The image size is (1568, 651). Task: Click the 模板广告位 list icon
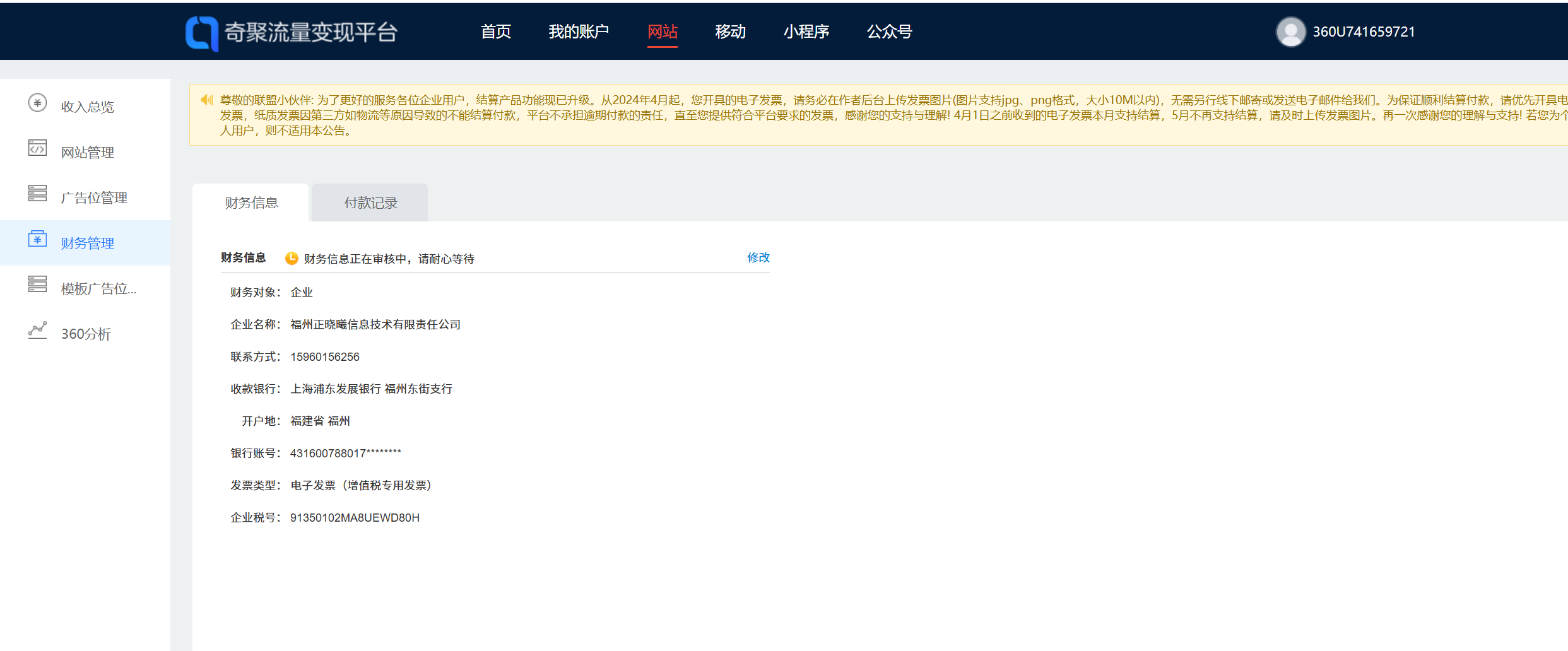[x=37, y=284]
